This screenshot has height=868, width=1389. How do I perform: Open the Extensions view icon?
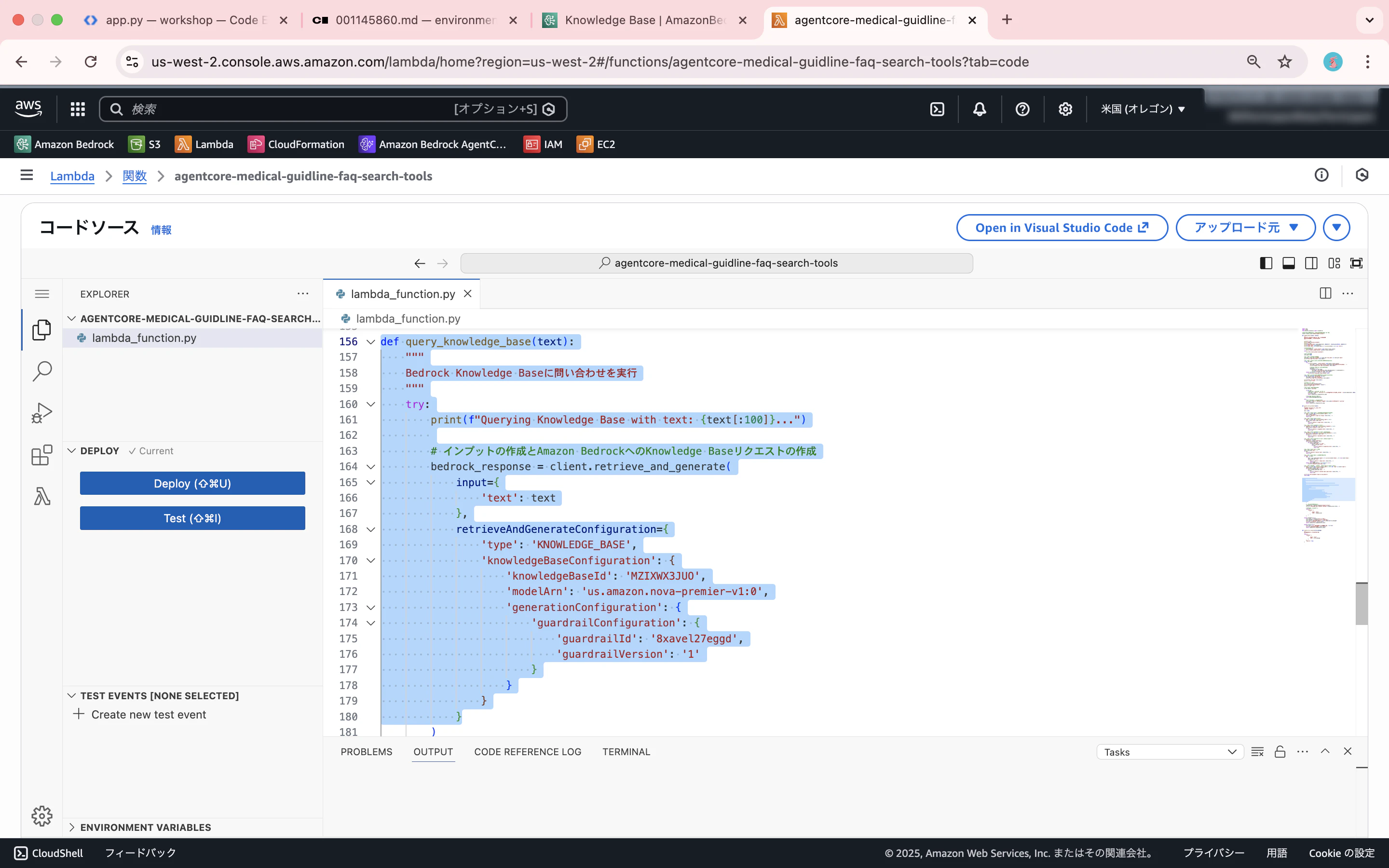point(41,455)
